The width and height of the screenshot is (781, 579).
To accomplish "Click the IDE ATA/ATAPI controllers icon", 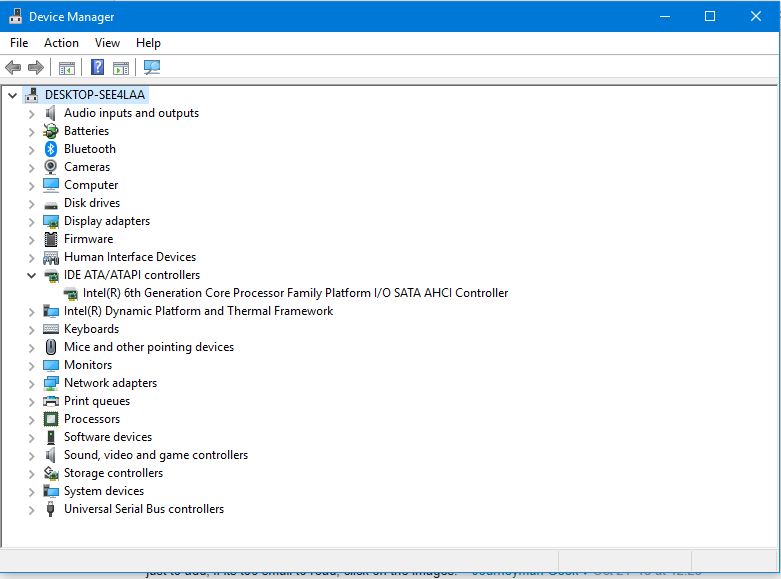I will click(x=51, y=276).
